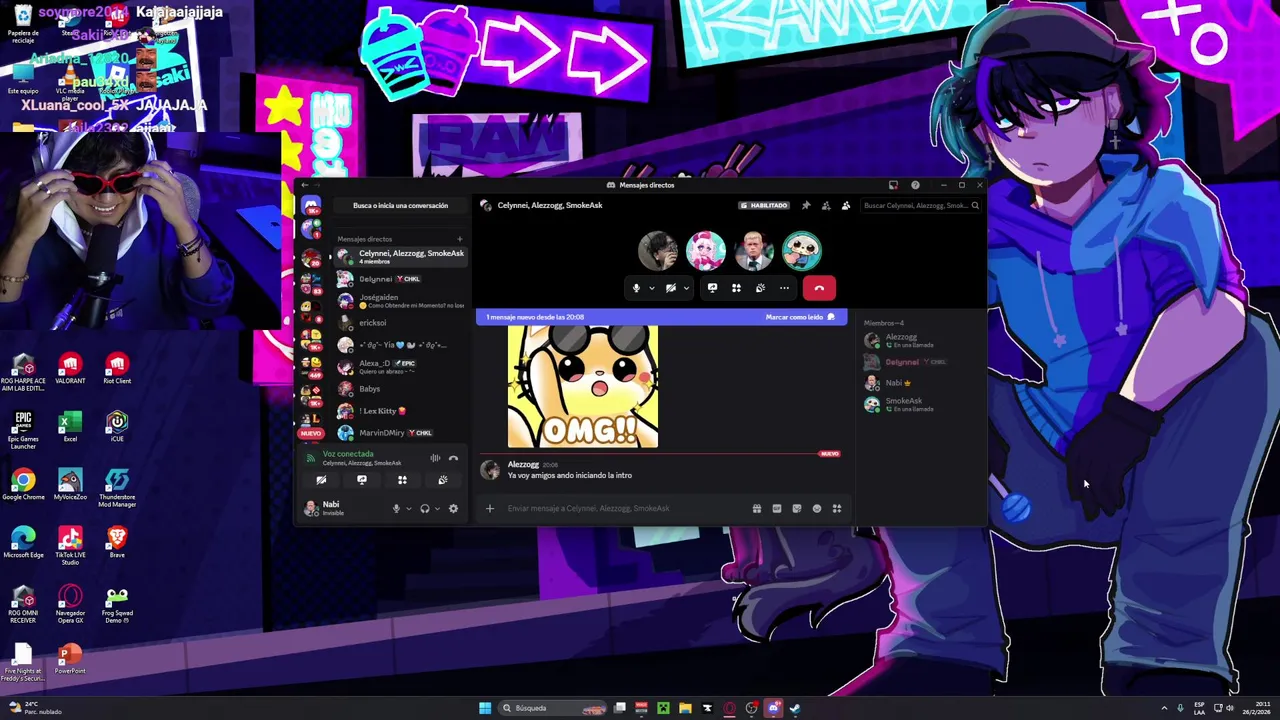Screen dimensions: 1280x720
Task: Mute microphone in the call controls
Action: click(636, 288)
